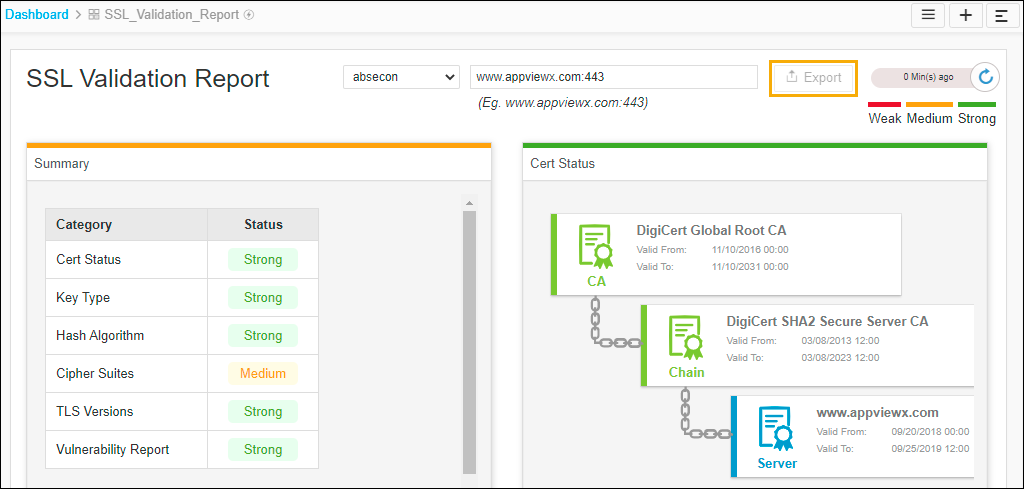Screen dimensions: 1024x489
Task: Click the Strong badge for Key Type
Action: (263, 298)
